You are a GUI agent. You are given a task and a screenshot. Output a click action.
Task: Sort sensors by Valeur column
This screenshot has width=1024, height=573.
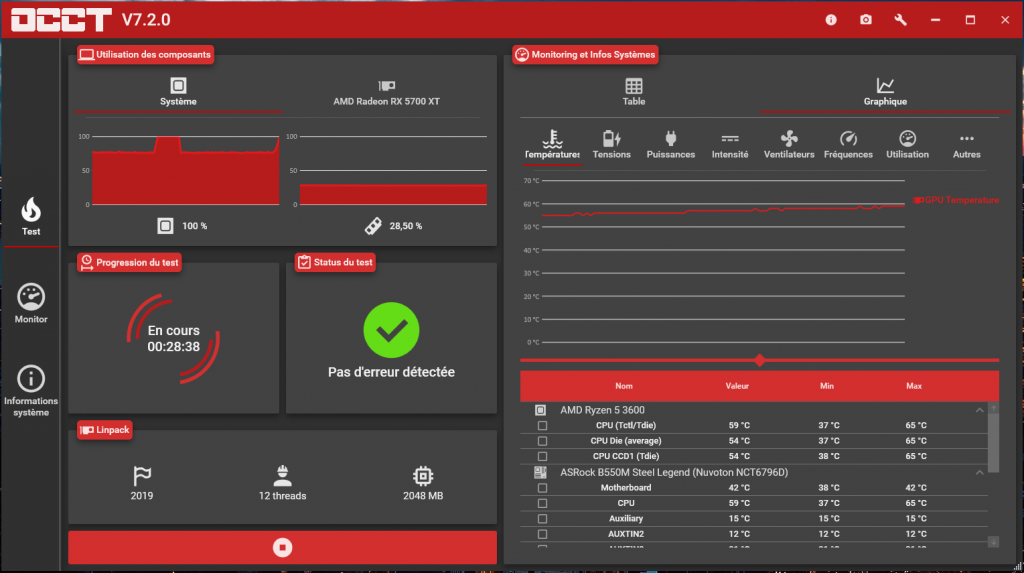pos(737,386)
